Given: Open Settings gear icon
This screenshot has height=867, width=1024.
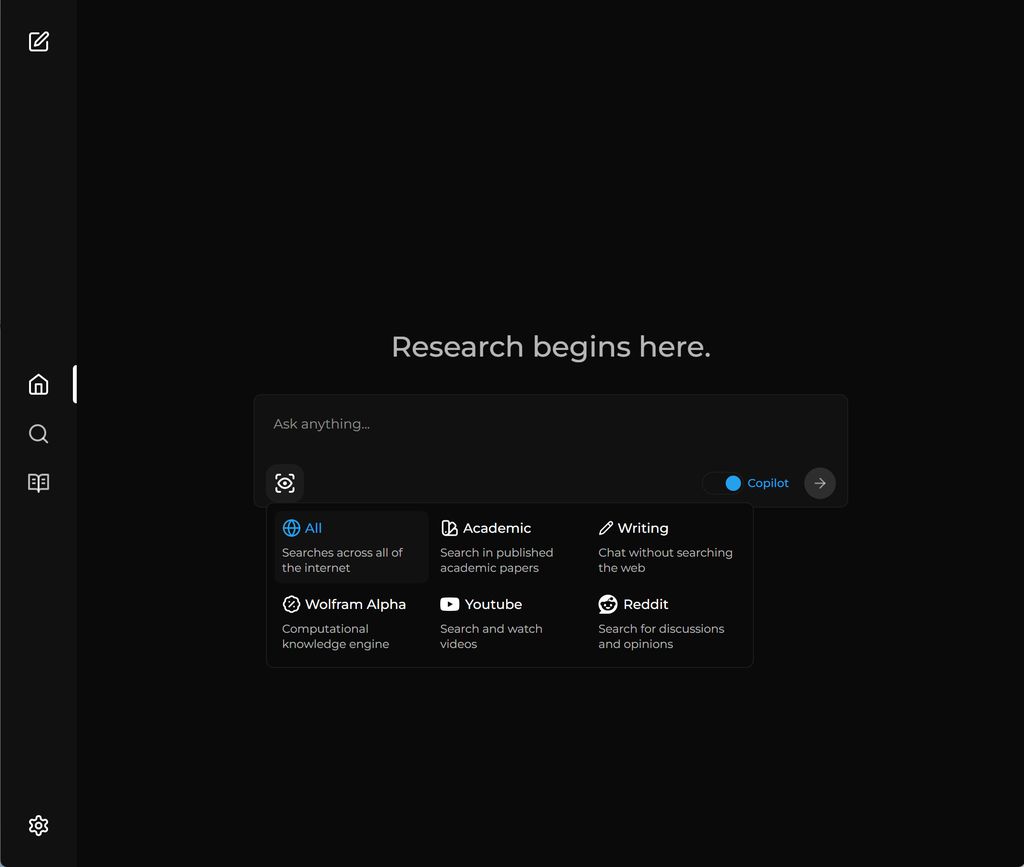Looking at the screenshot, I should click(x=38, y=825).
